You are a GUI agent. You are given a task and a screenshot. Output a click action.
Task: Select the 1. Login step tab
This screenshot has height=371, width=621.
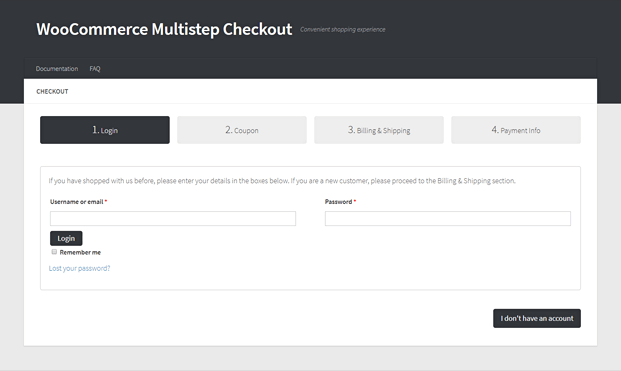tap(105, 130)
